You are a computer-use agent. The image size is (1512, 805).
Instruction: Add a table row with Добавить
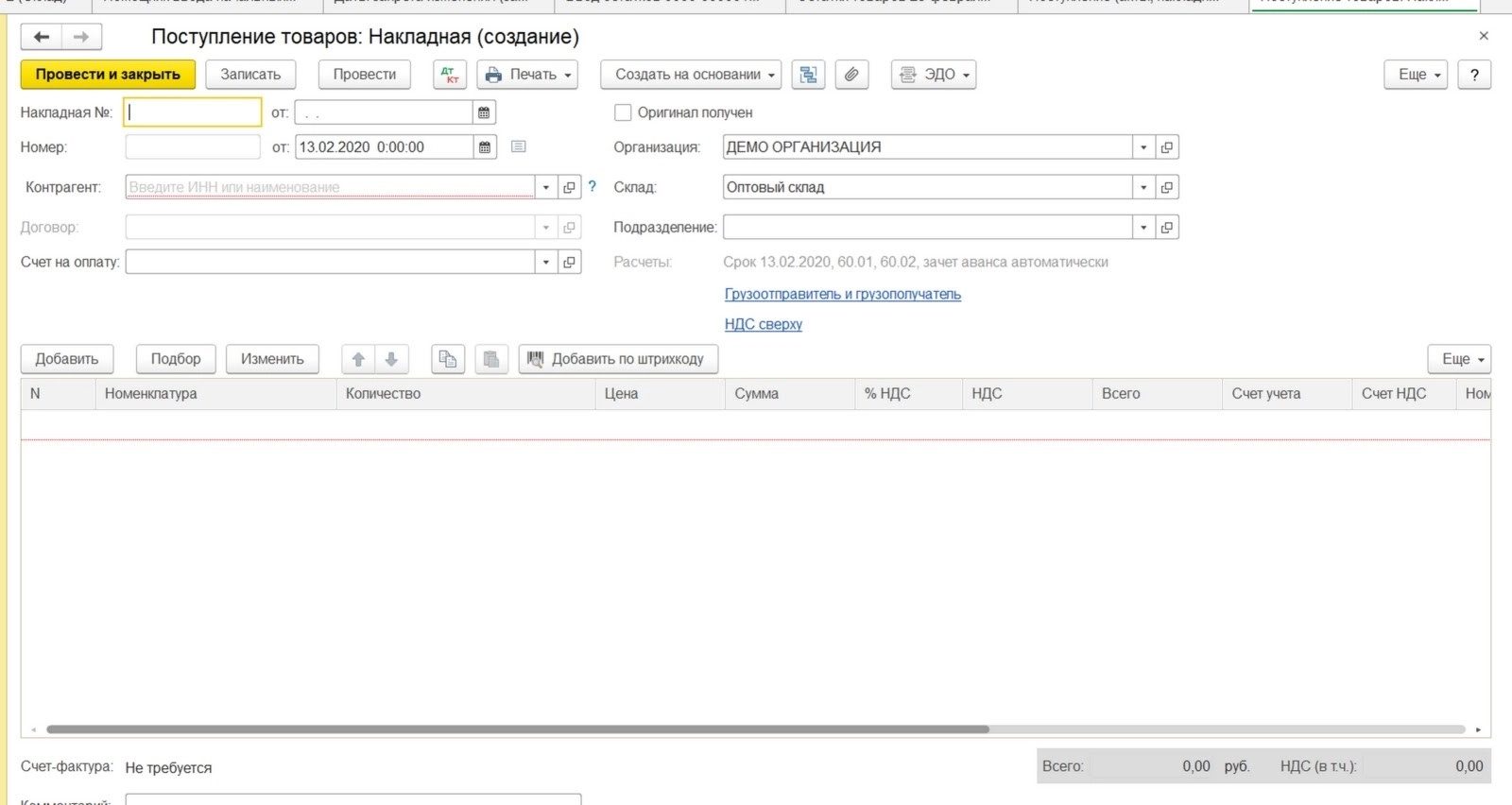tap(67, 359)
